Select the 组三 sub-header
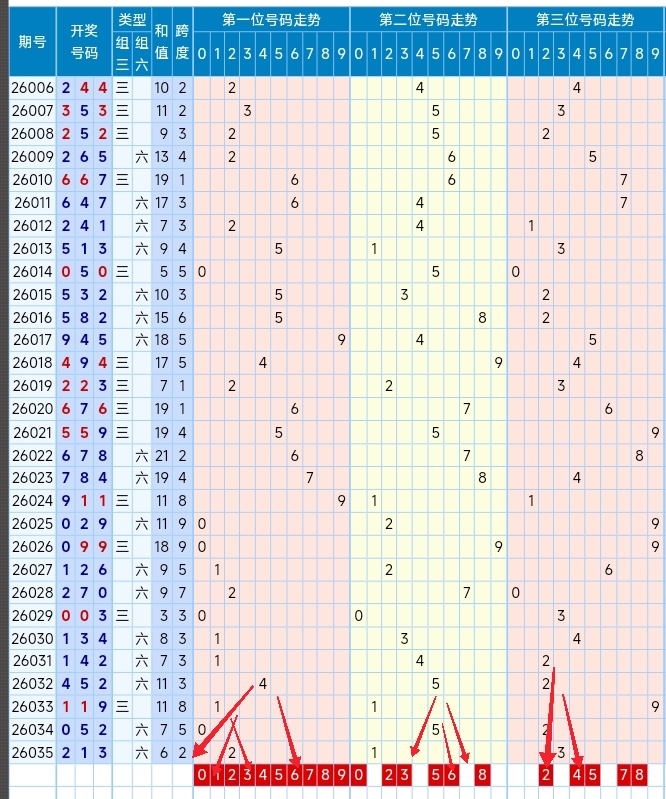The width and height of the screenshot is (666, 799). (122, 54)
